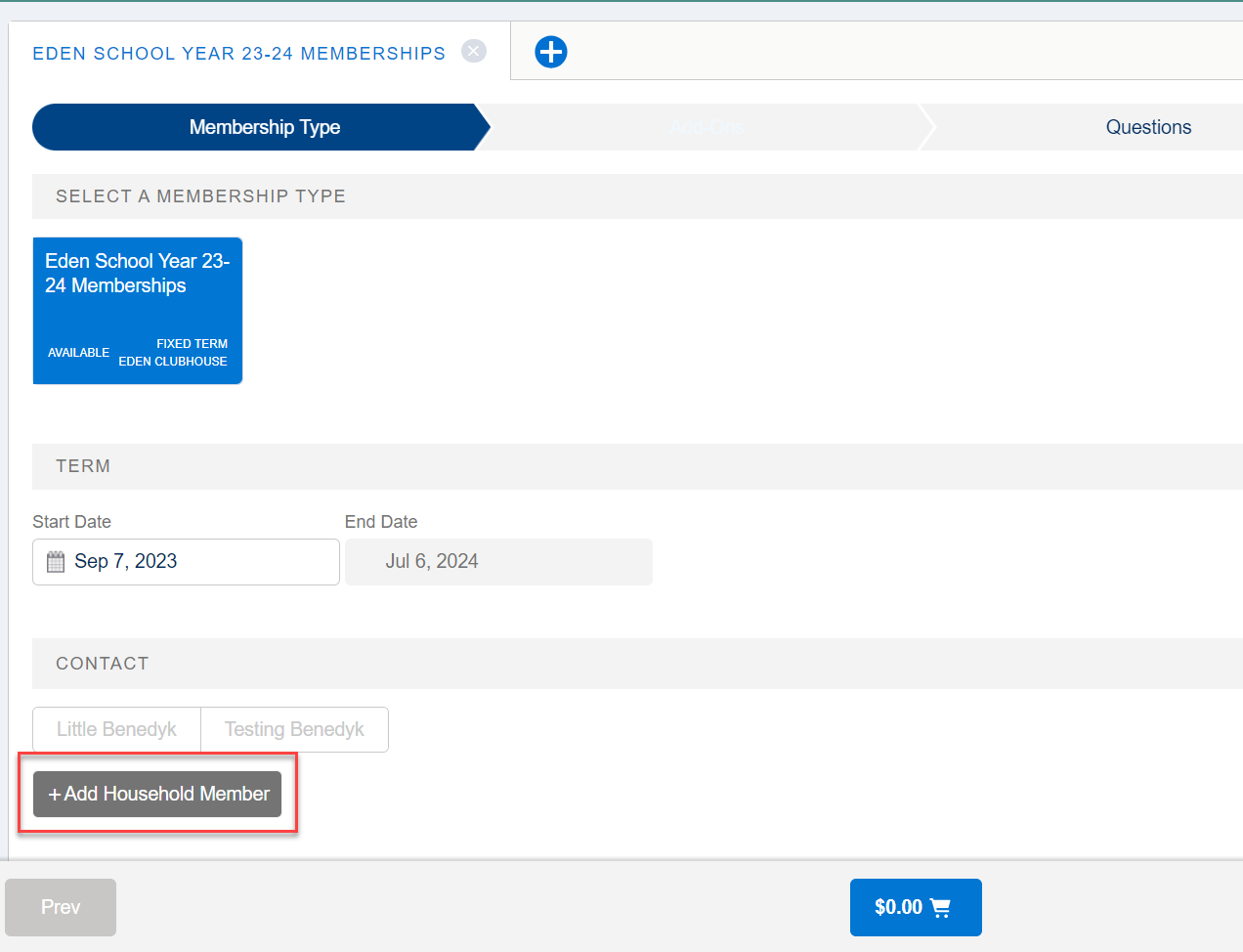Go to the Membership Type step

(x=264, y=127)
